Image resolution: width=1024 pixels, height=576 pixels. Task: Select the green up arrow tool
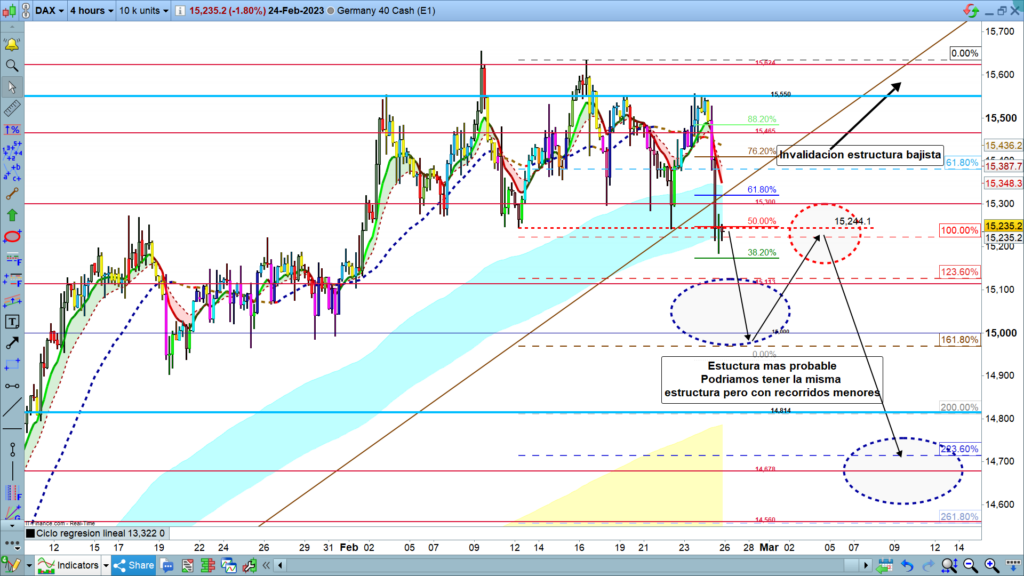click(x=12, y=215)
